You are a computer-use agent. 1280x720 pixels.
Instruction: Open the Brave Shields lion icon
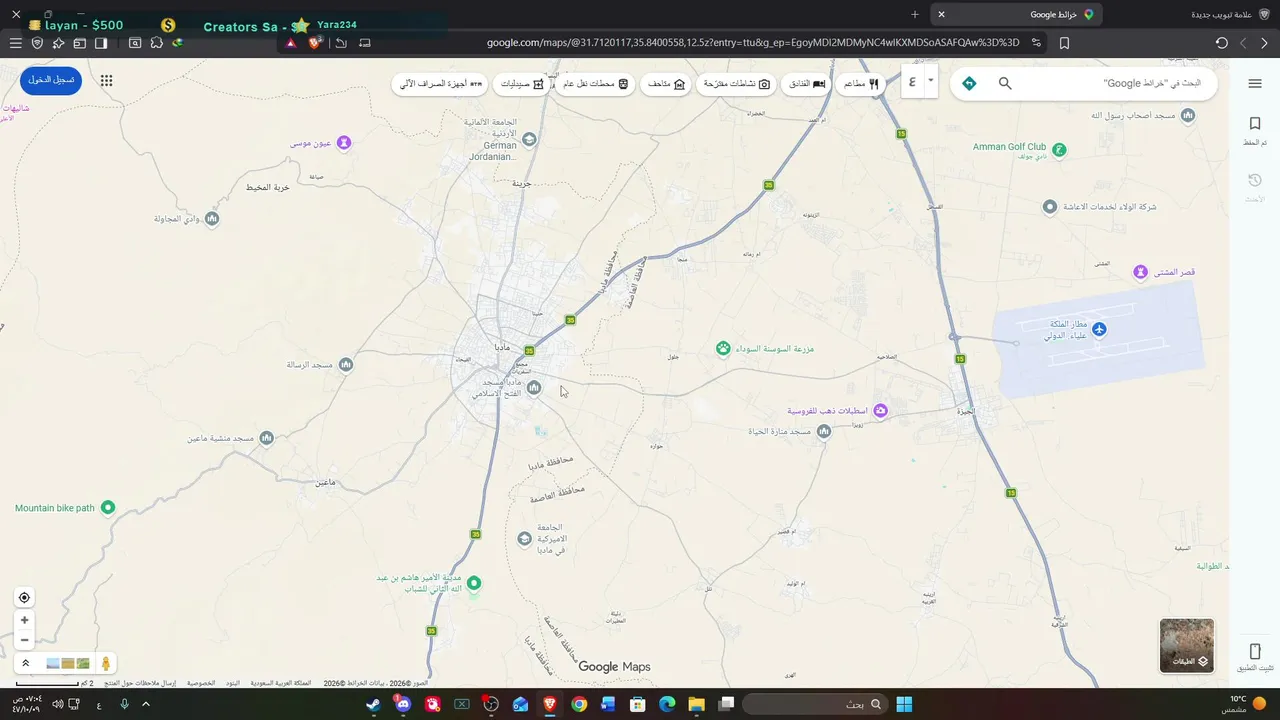click(315, 43)
